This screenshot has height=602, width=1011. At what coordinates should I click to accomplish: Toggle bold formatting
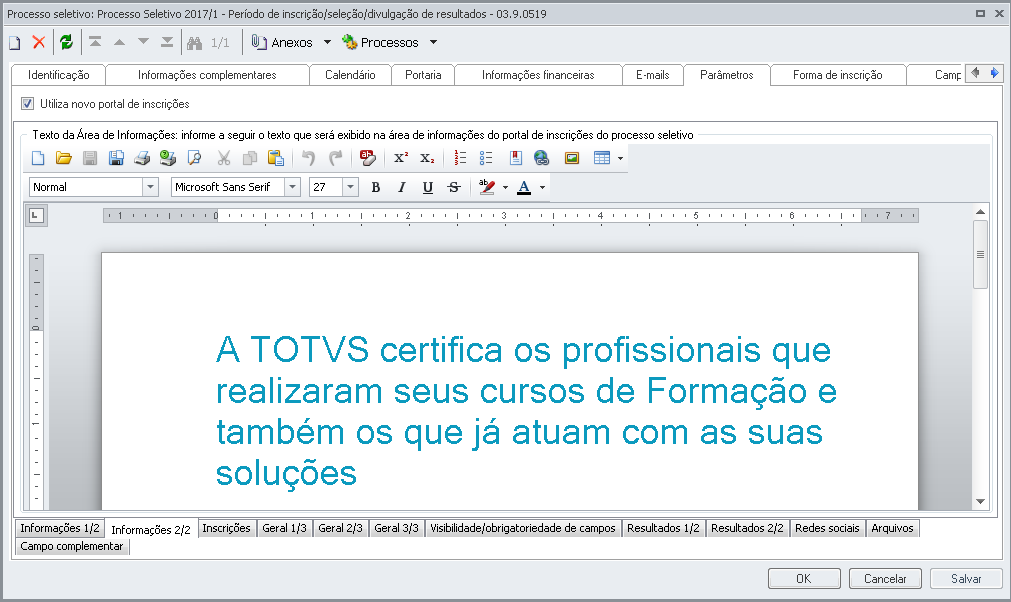(375, 188)
